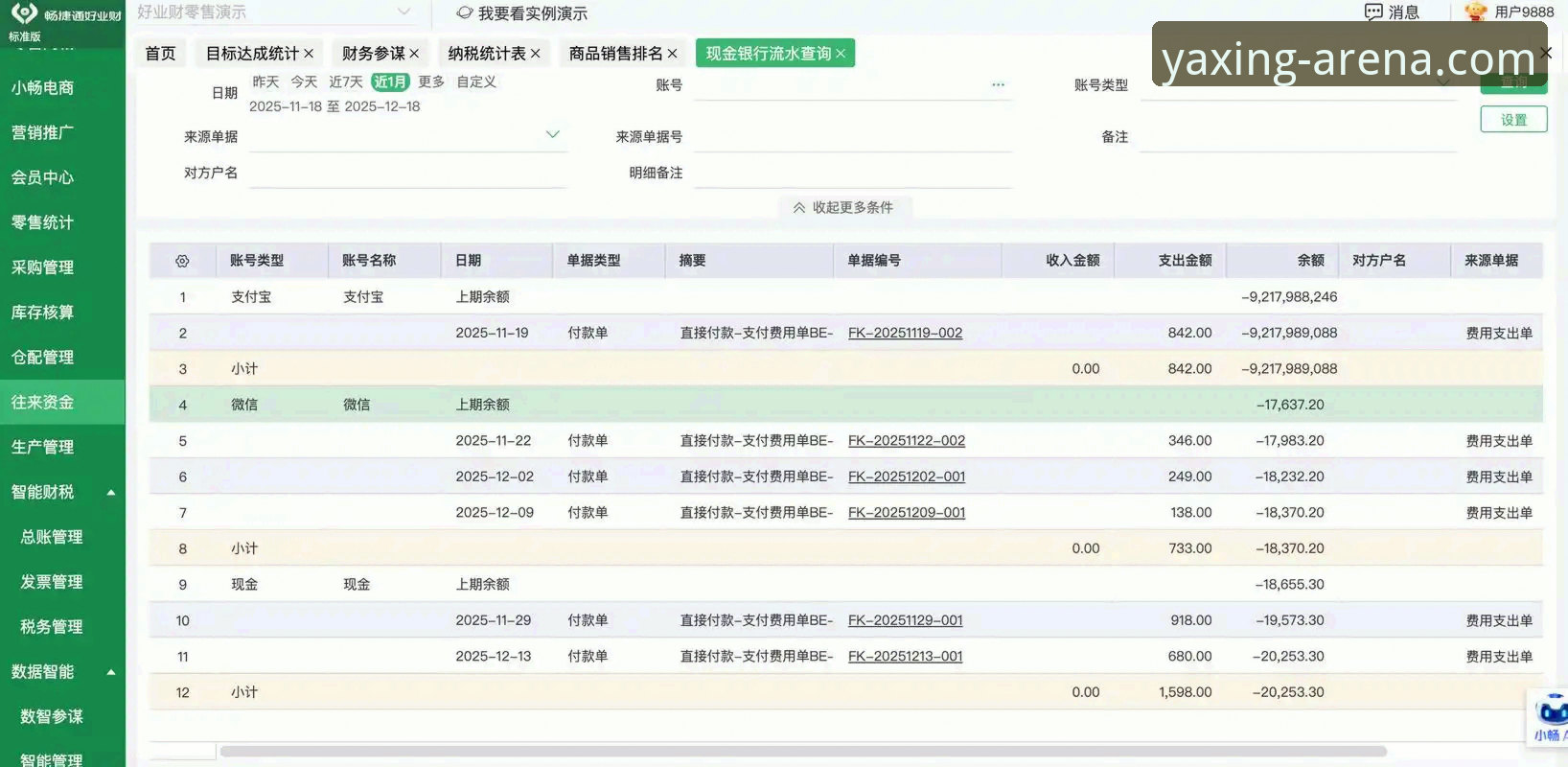This screenshot has height=767, width=1568.
Task: Click the date range 2025-11-18 至 2025-12-18
Action: 334,106
